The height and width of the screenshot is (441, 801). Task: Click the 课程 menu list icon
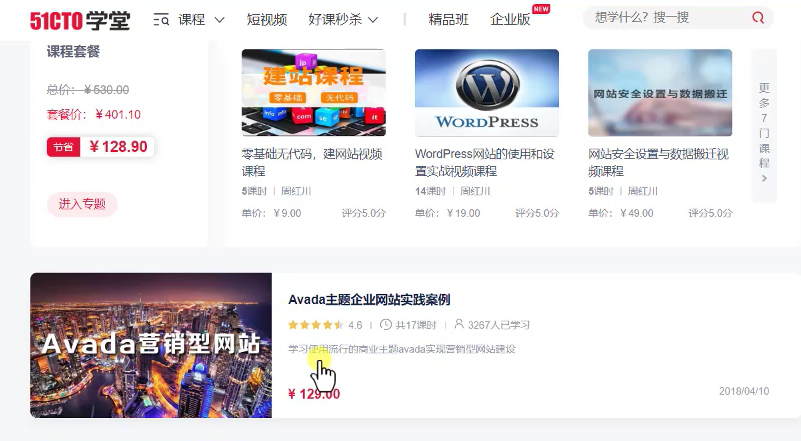click(161, 19)
